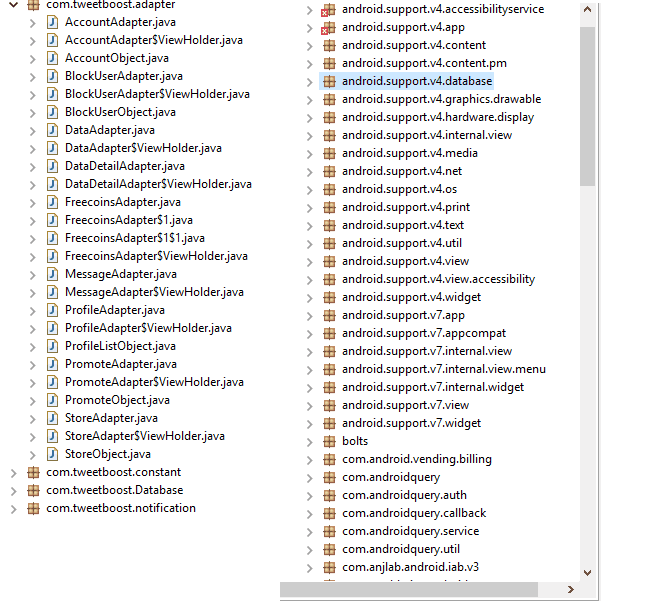
Task: Click the com.tweetboost.notification package icon
Action: point(33,508)
